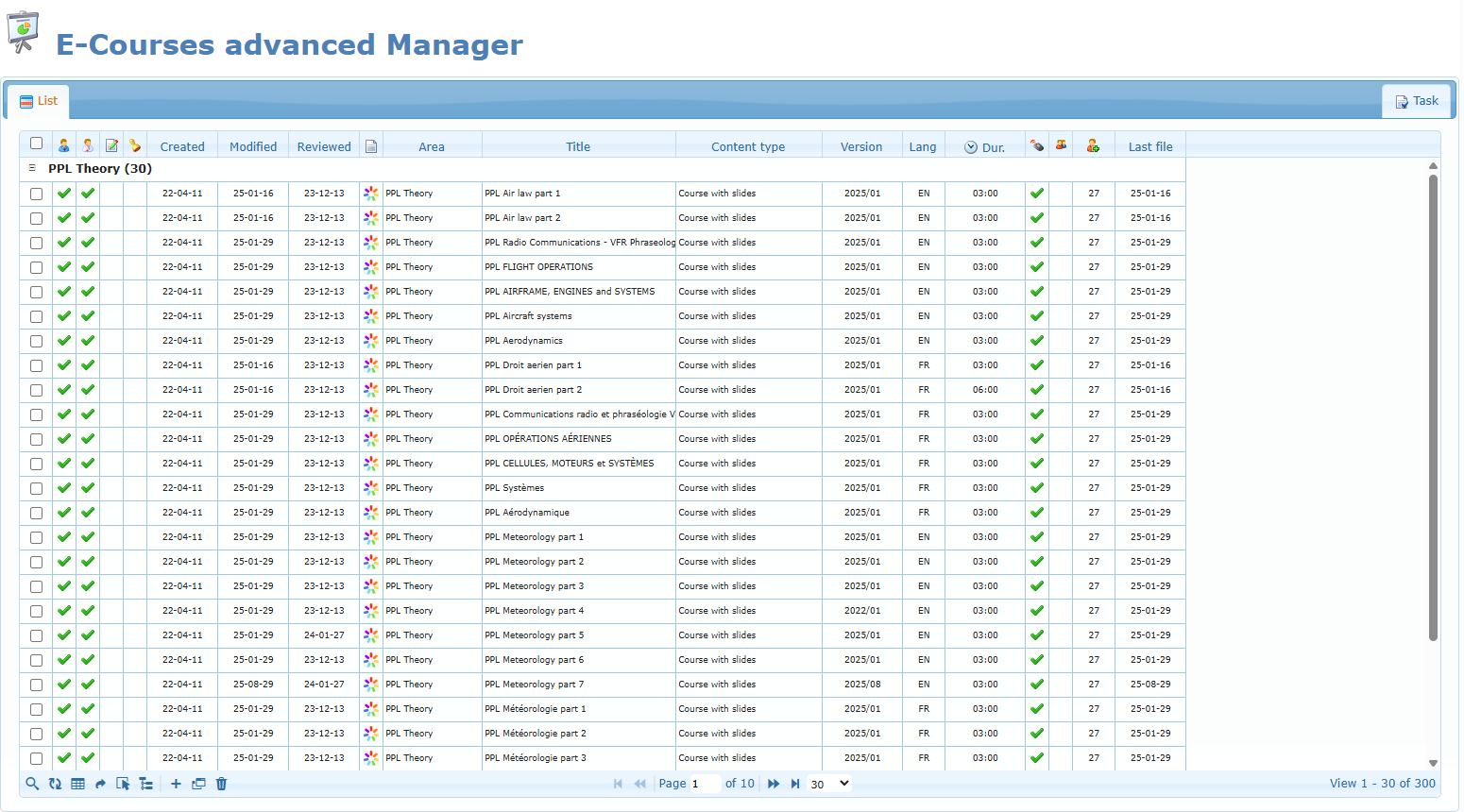Screen dimensions: 1464x812
Task: Open the Task tab
Action: point(1417,101)
